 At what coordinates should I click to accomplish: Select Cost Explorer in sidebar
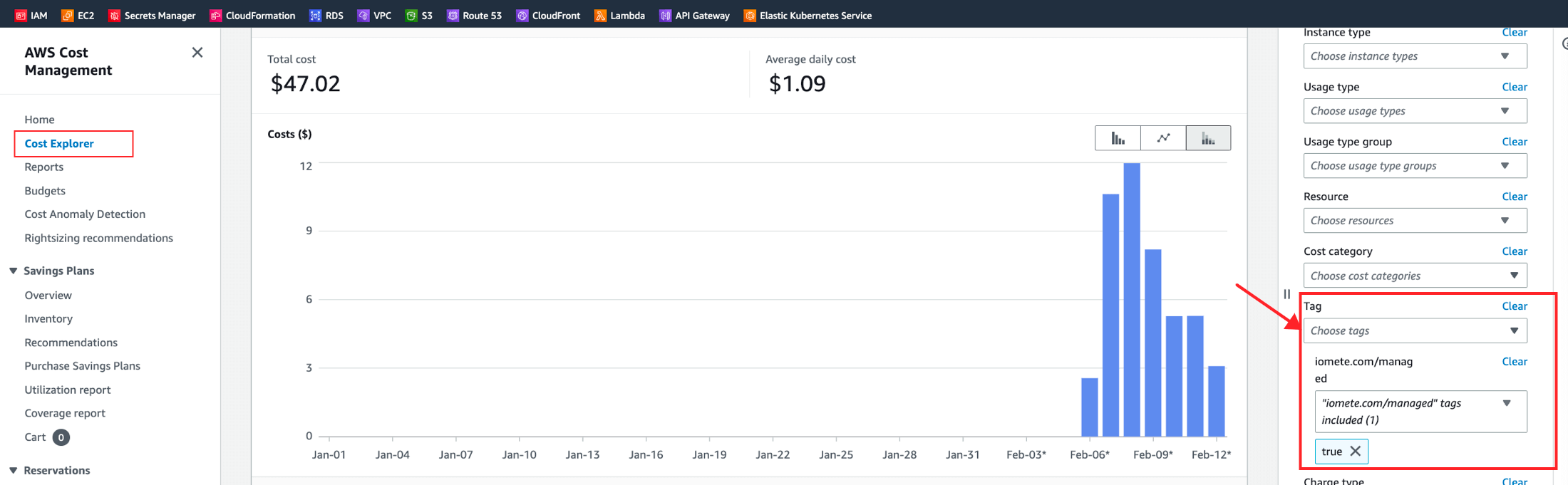[59, 143]
